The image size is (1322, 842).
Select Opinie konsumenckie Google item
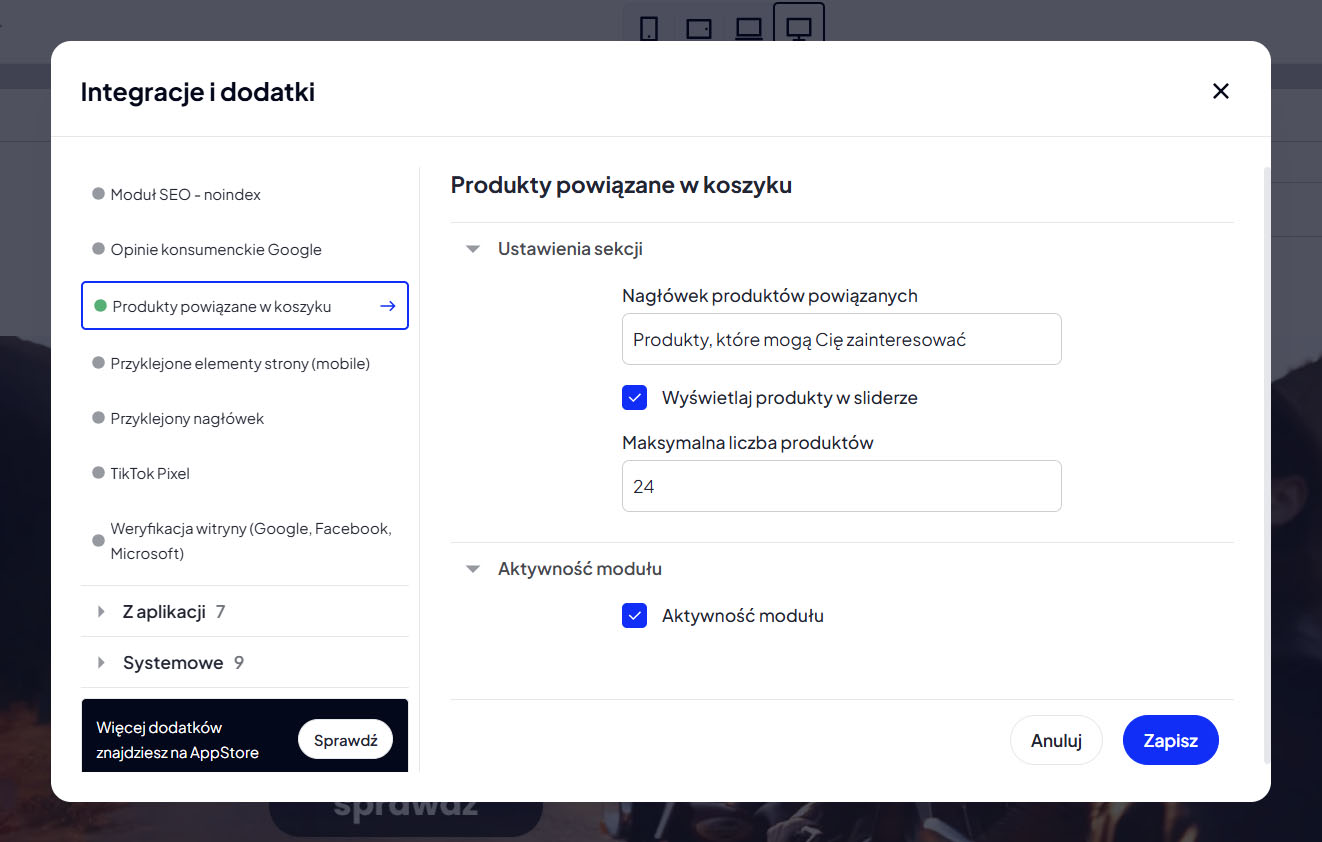pyautogui.click(x=216, y=250)
